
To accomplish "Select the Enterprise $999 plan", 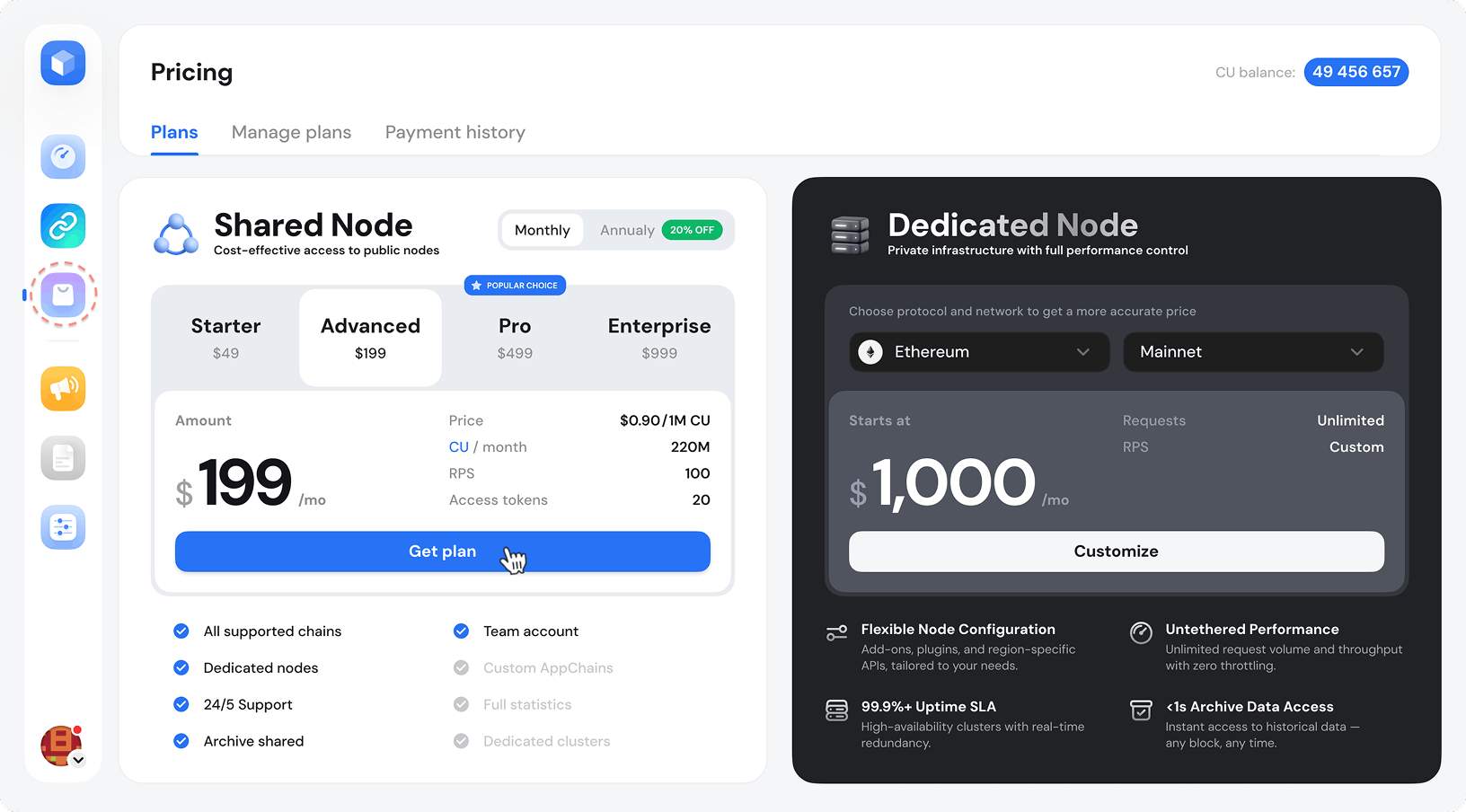I will point(659,338).
